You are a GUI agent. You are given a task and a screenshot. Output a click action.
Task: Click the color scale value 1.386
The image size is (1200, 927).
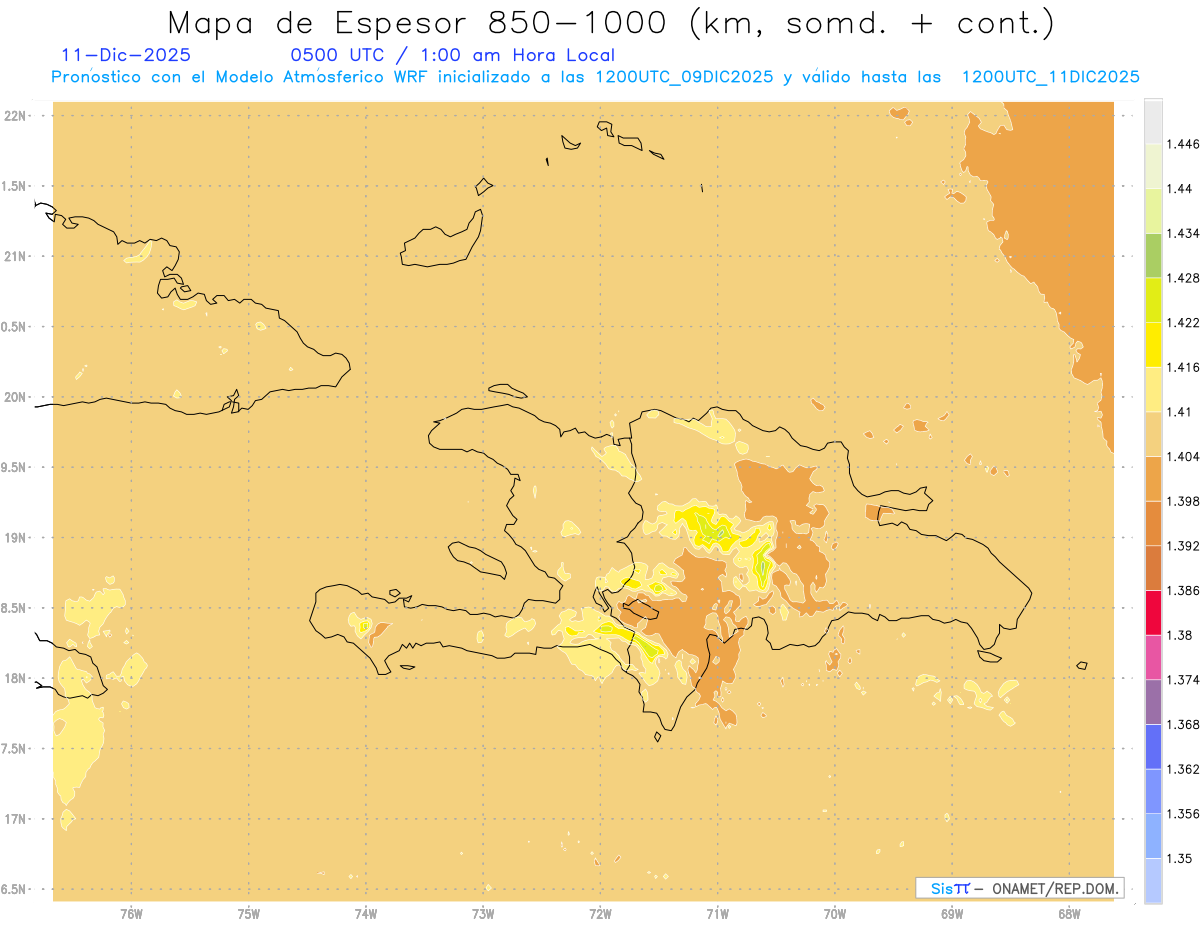point(1185,590)
